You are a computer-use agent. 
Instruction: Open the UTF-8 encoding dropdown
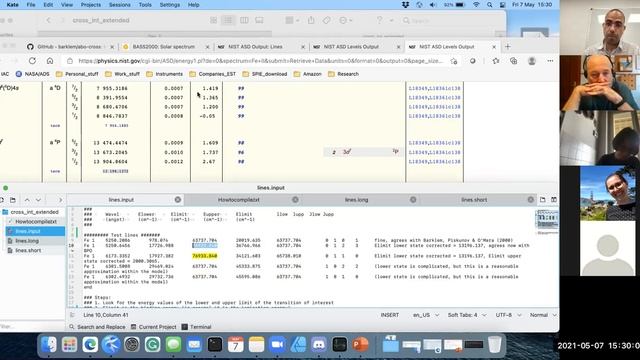pos(508,315)
